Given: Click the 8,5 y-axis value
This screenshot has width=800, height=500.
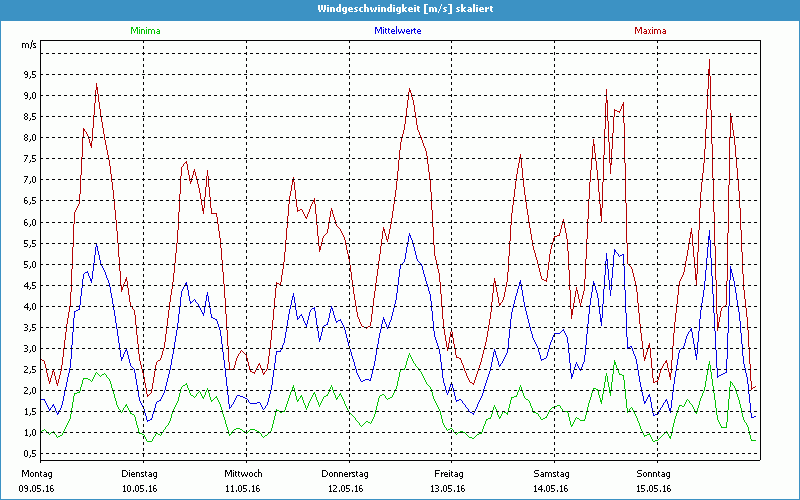Looking at the screenshot, I should [x=30, y=116].
